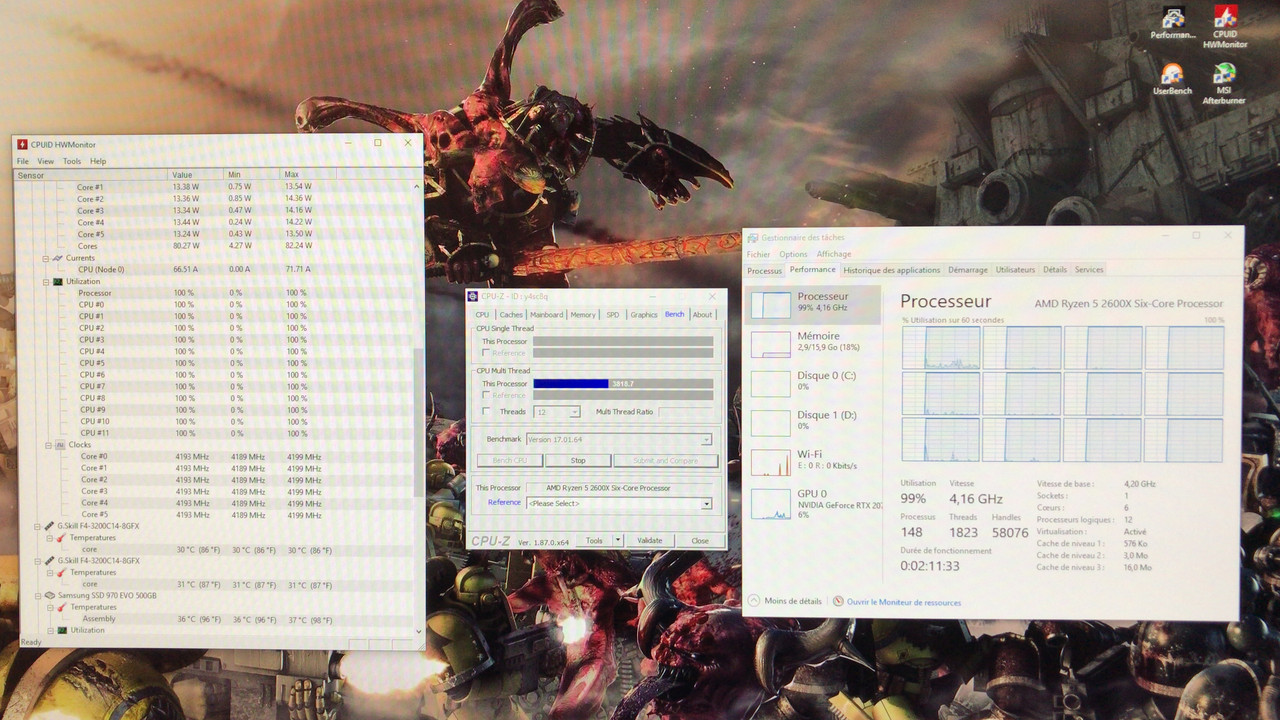
Task: Click the CPU Multi Thread progress bar
Action: [x=622, y=384]
